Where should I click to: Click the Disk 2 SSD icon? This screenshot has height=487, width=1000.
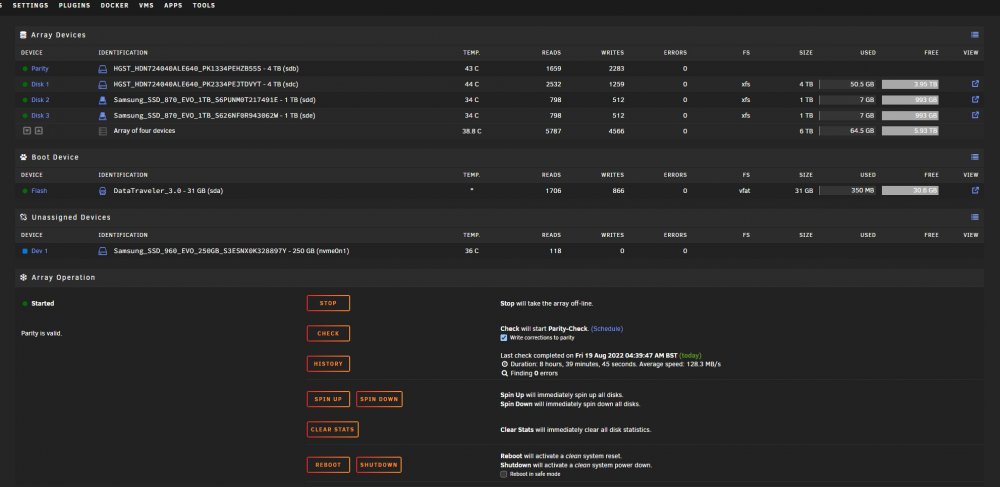[103, 100]
